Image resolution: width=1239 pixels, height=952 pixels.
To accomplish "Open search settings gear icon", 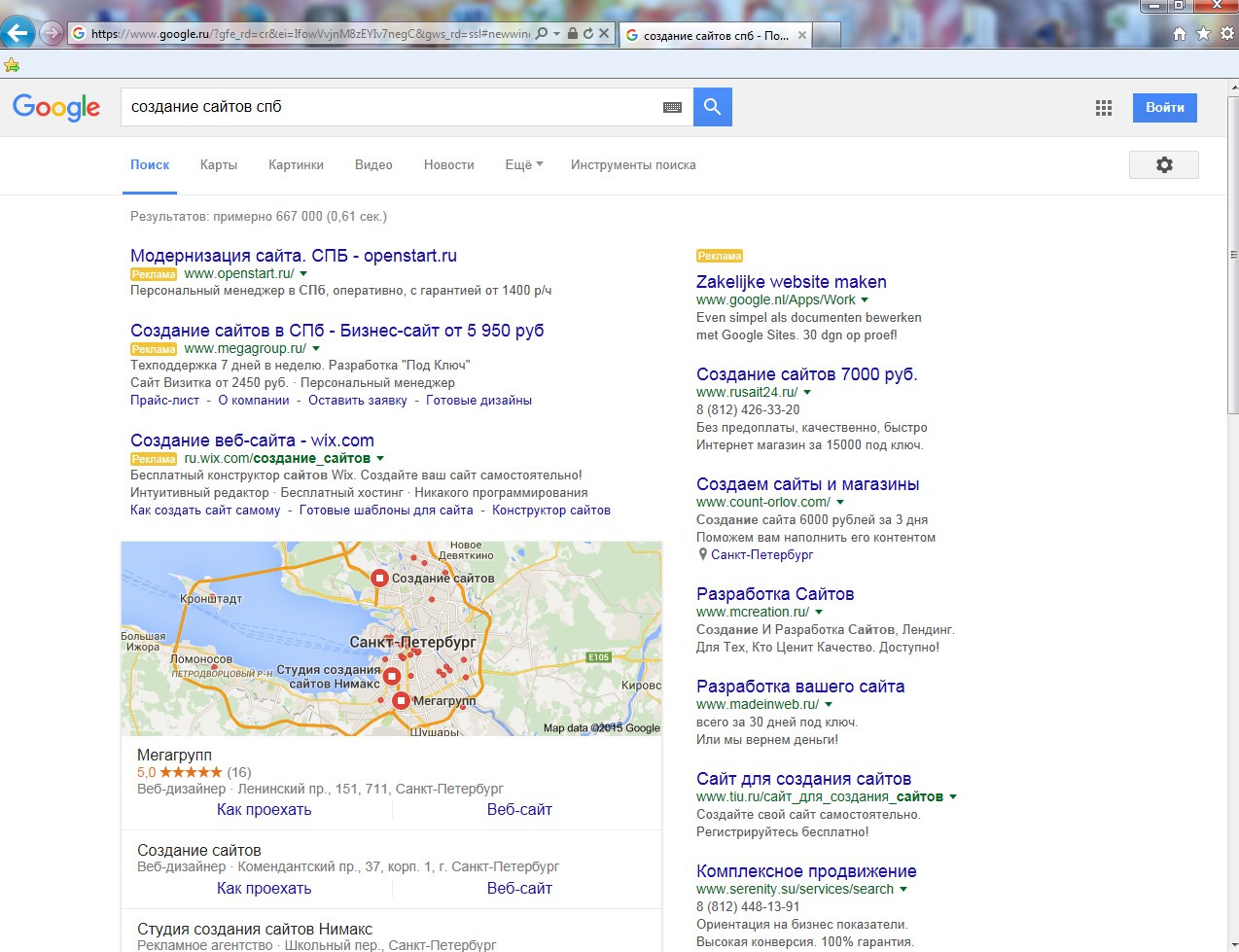I will coord(1163,165).
